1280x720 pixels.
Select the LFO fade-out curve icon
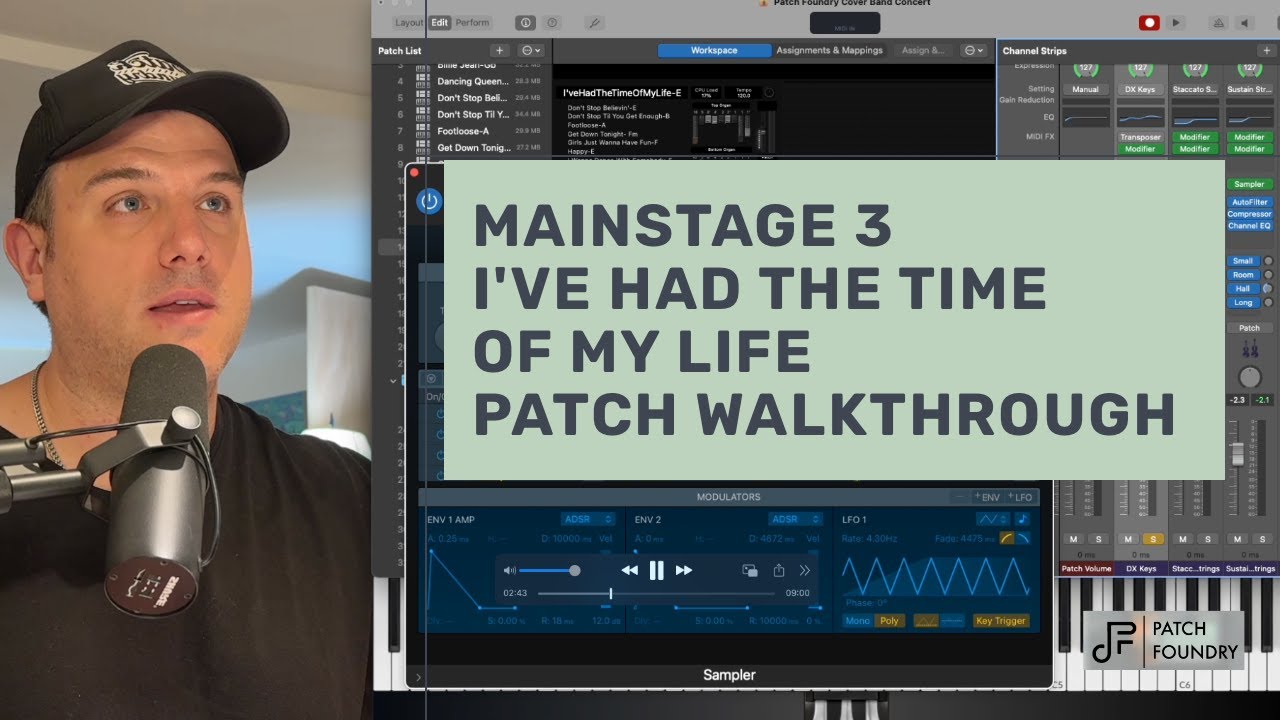click(x=1023, y=538)
